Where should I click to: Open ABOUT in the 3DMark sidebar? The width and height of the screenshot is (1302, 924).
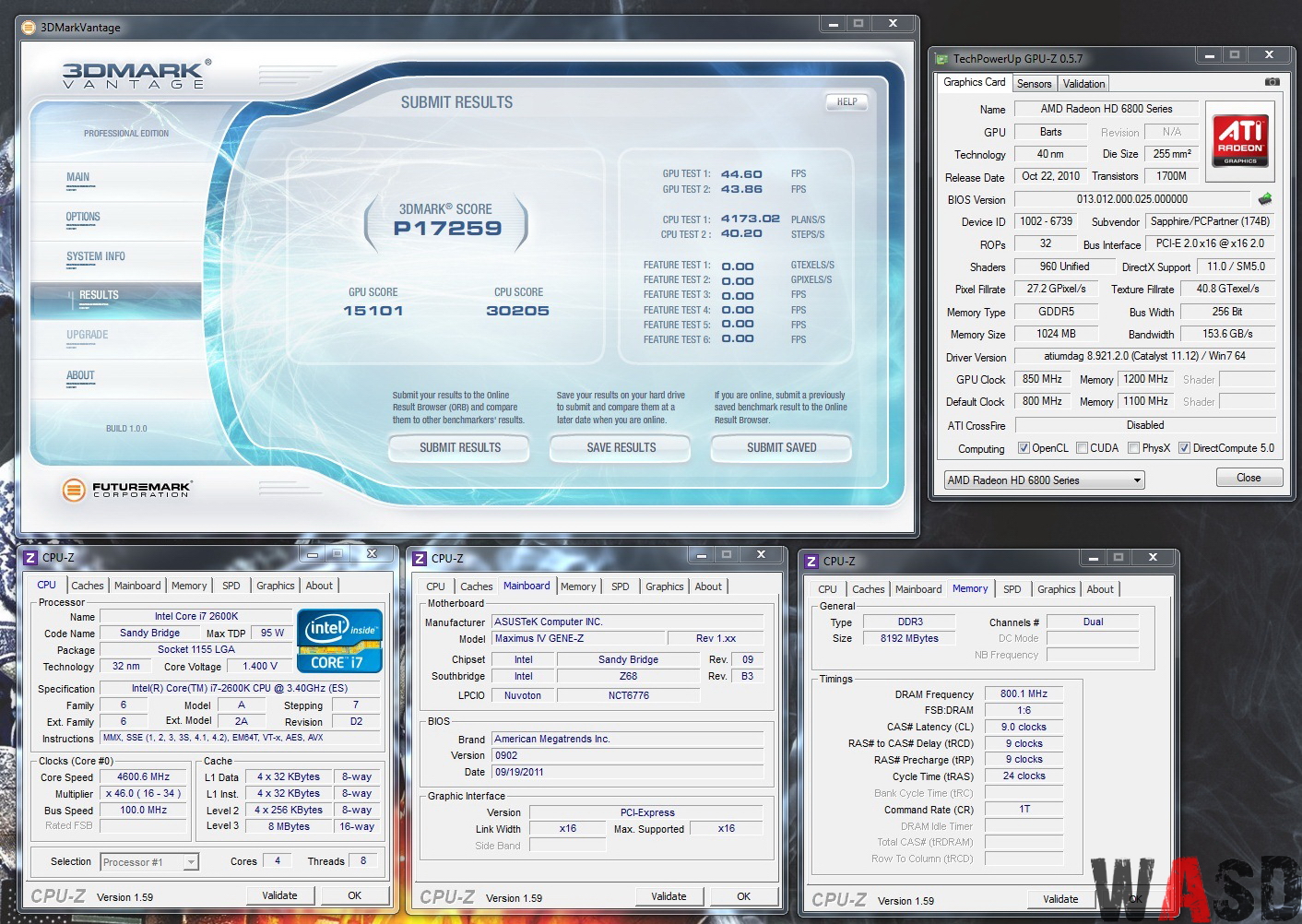(x=80, y=376)
